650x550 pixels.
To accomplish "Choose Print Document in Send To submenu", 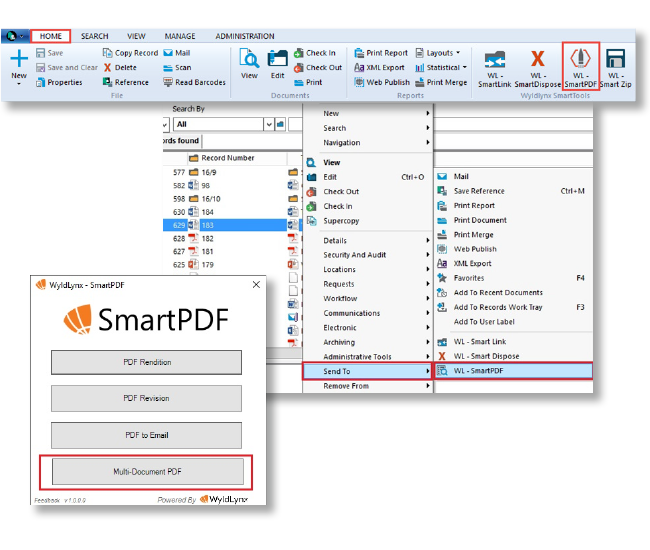I will click(513, 220).
